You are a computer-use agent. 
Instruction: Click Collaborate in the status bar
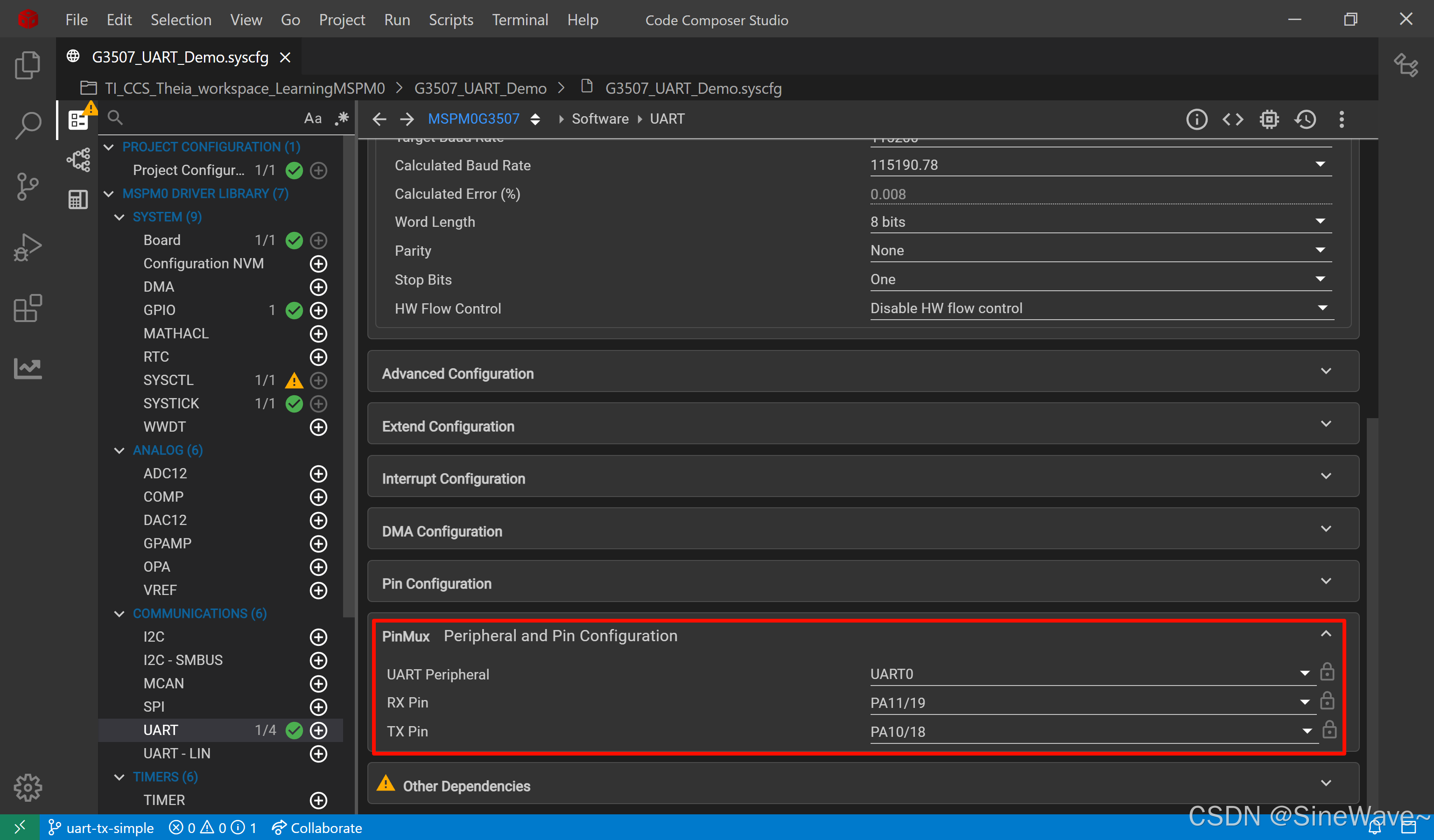[317, 827]
